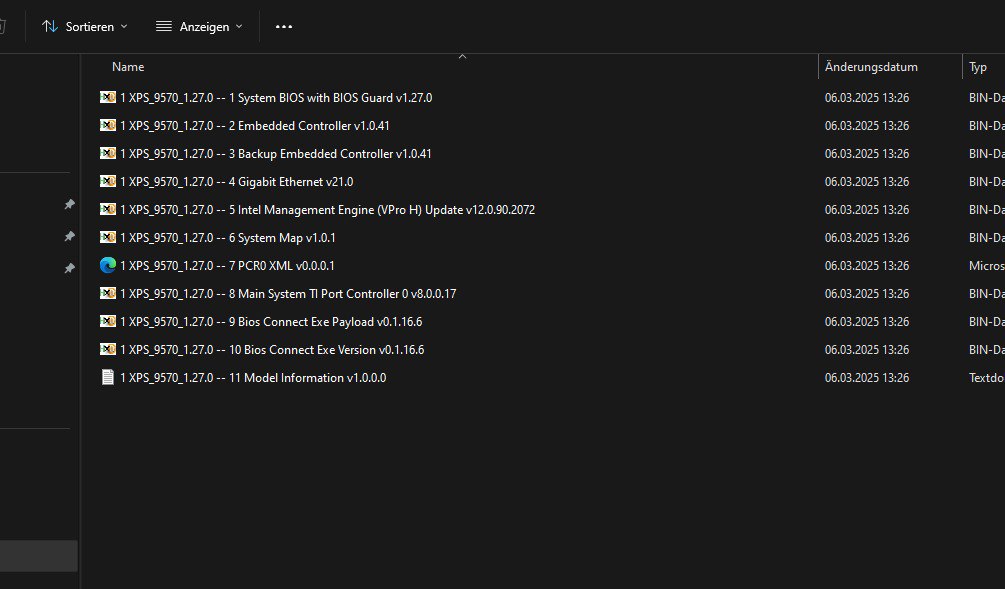1005x589 pixels.
Task: Click the modified date of Model Information row
Action: pos(867,377)
